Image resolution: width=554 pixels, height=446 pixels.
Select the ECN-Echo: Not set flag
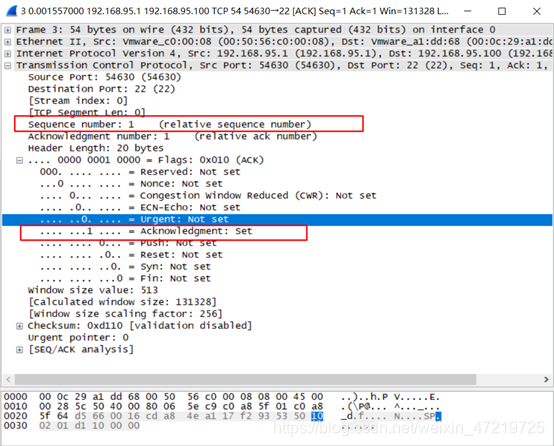[140, 207]
